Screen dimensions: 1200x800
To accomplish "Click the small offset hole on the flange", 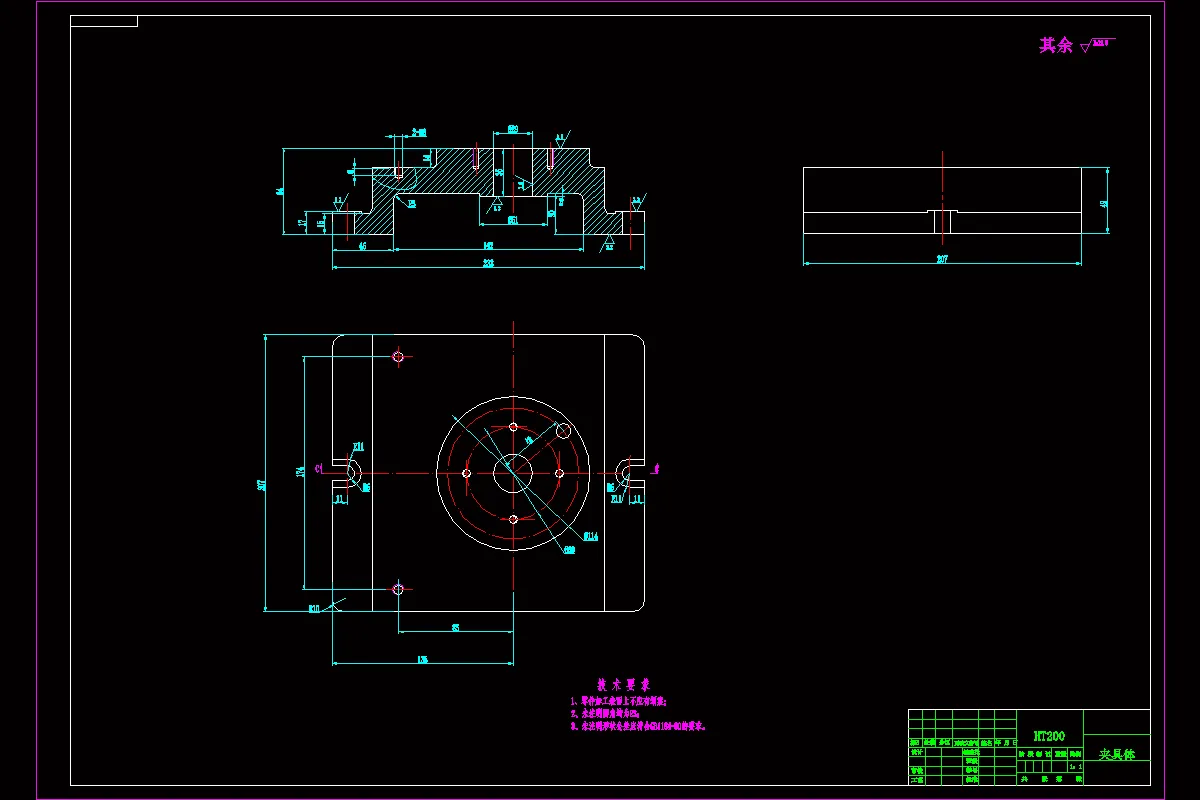I will [x=564, y=430].
